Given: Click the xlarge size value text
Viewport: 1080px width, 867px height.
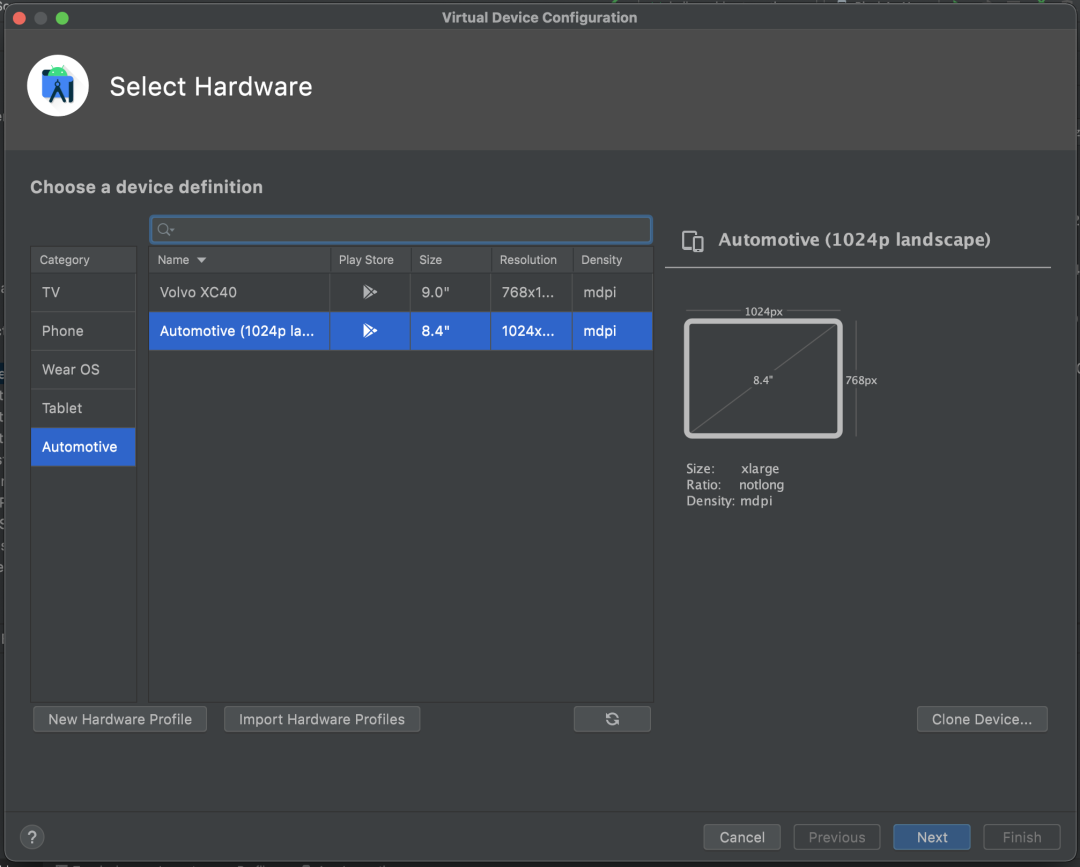Looking at the screenshot, I should [x=760, y=468].
